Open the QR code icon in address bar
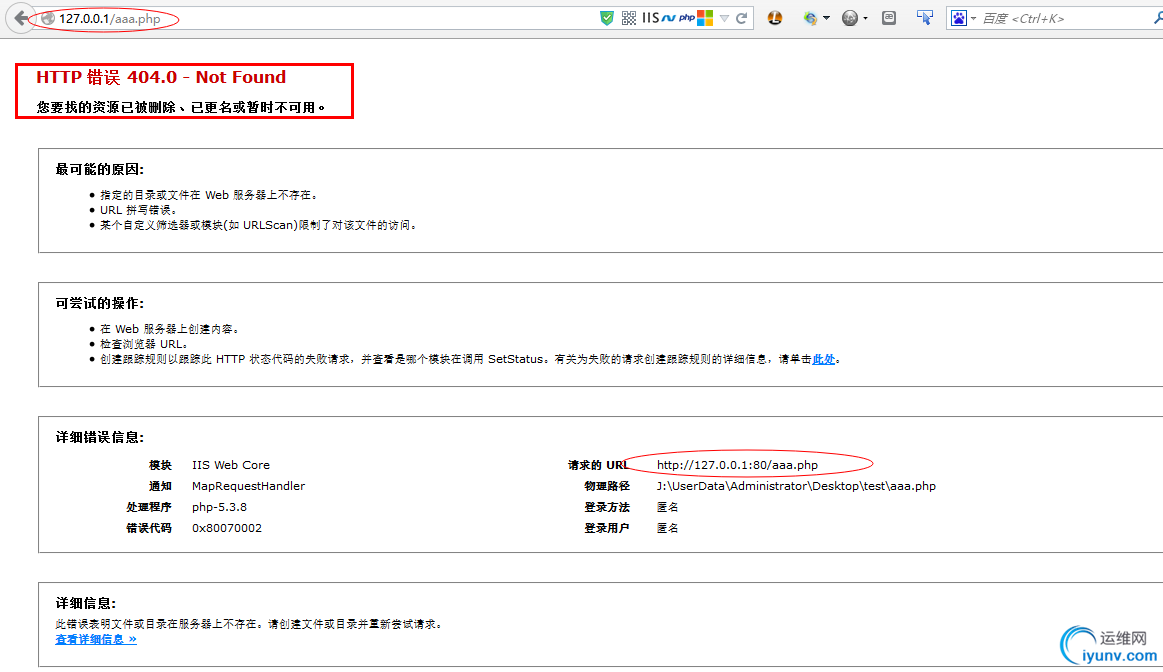1163x672 pixels. (x=628, y=18)
